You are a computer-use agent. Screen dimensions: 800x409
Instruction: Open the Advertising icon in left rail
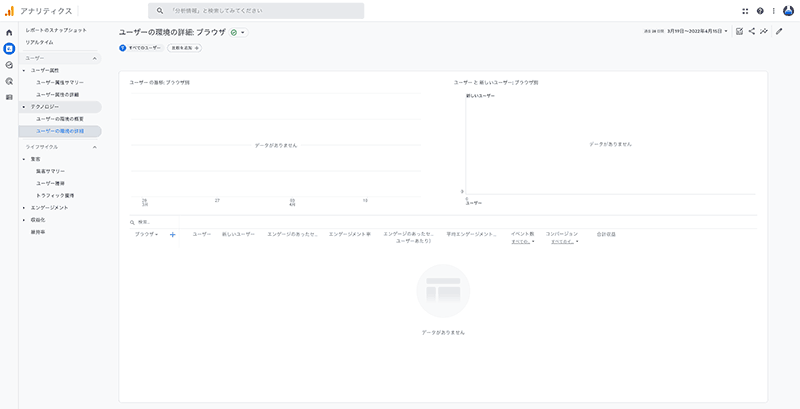coord(9,80)
